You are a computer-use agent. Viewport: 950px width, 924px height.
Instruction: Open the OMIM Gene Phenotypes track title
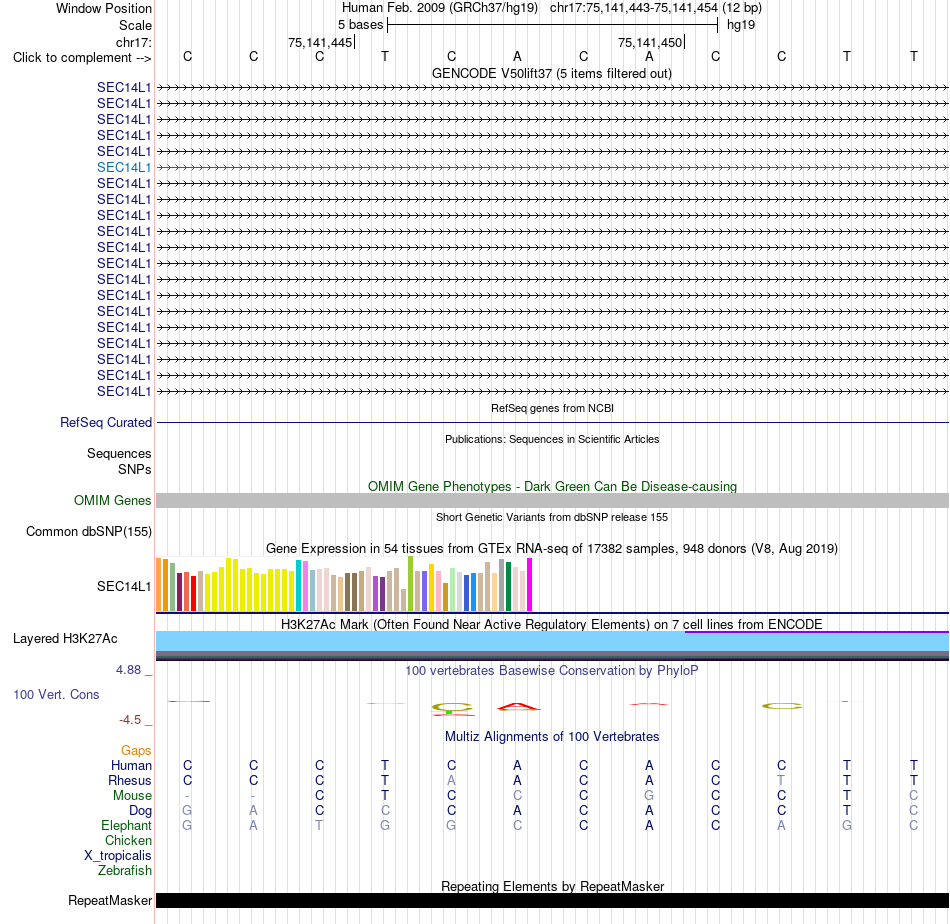[552, 487]
